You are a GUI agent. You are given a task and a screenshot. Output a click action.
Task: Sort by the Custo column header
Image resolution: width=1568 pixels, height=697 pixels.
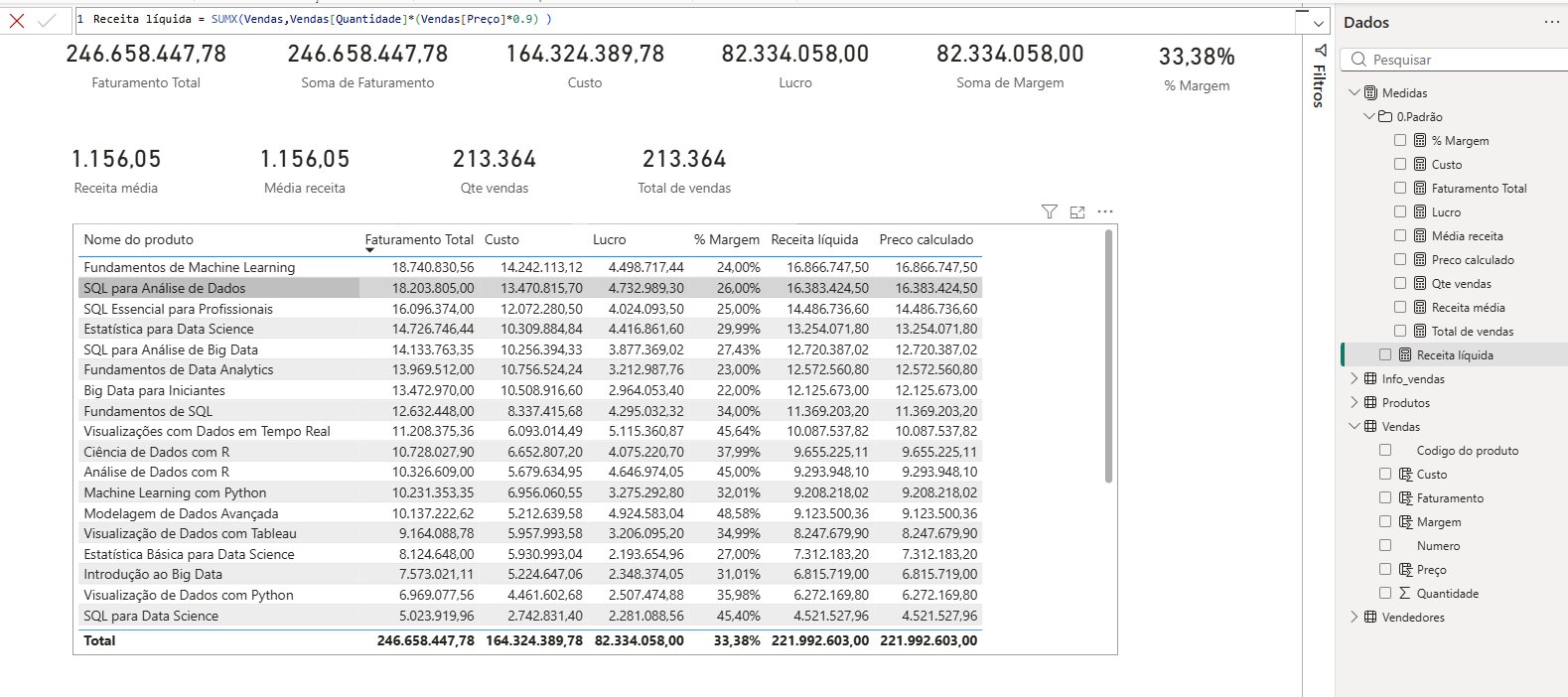click(x=501, y=239)
